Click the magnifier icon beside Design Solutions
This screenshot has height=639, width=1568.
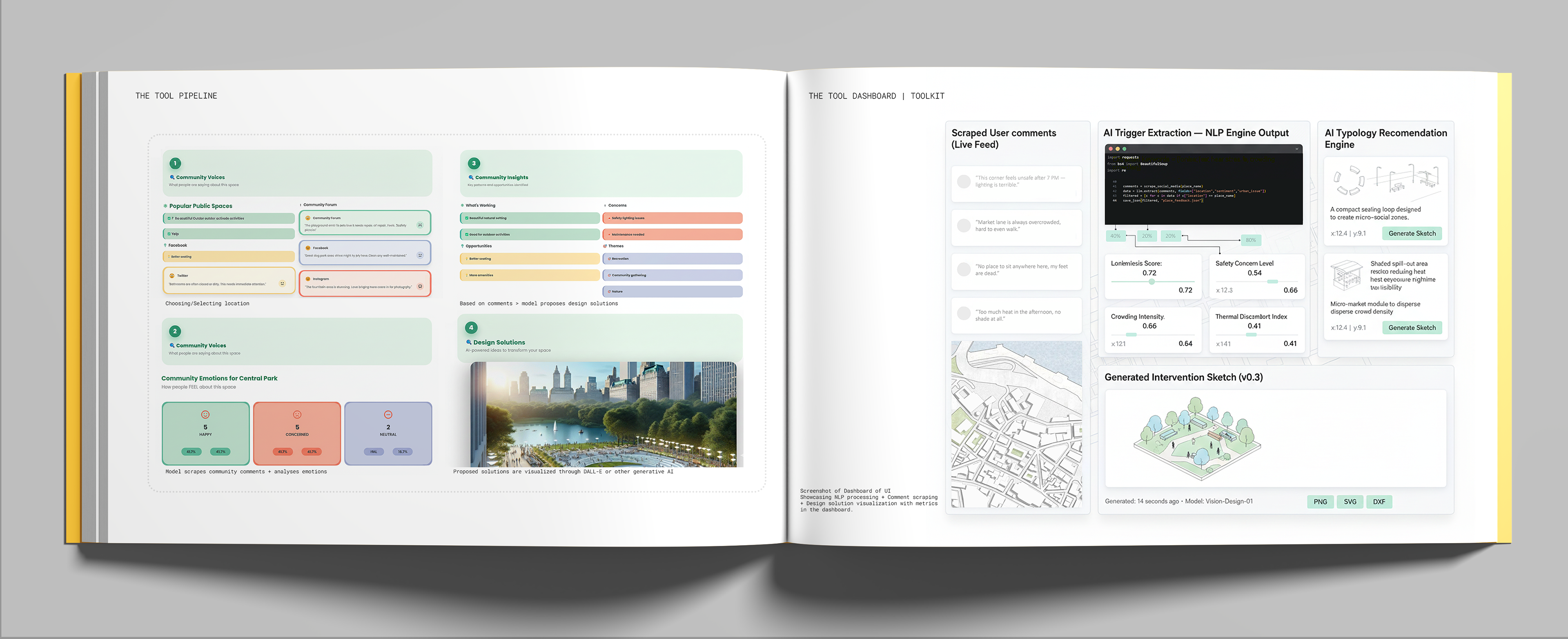coord(469,342)
